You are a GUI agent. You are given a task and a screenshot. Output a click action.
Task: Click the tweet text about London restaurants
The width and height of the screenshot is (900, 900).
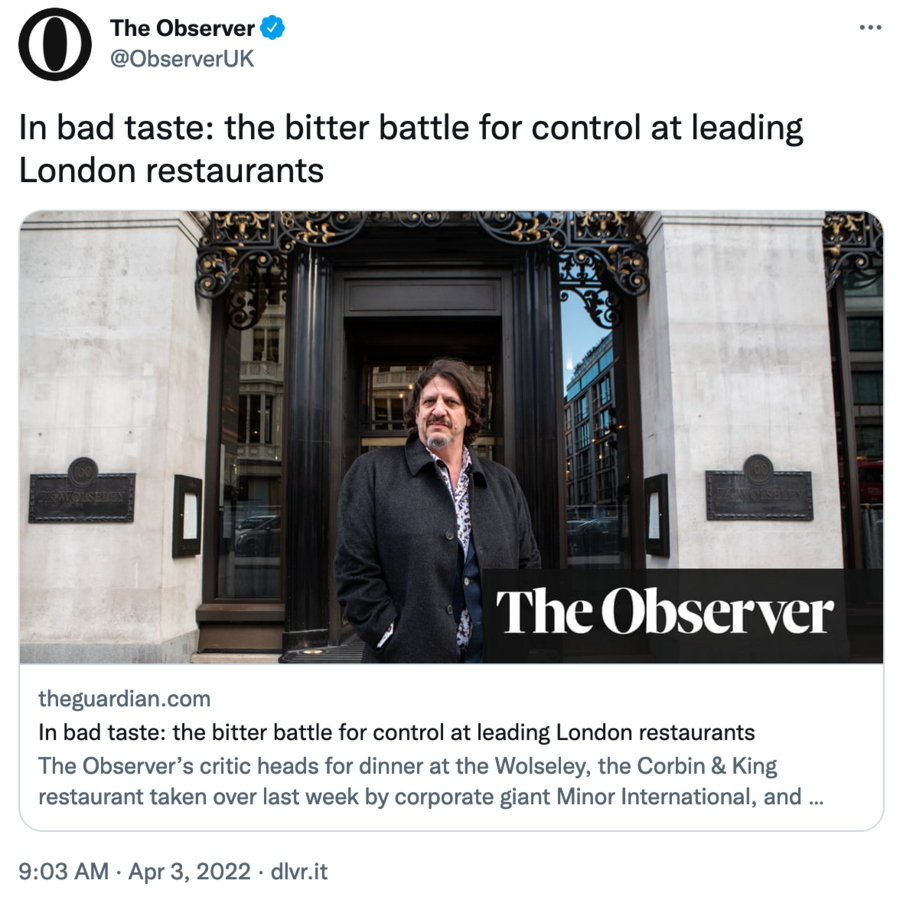tap(410, 149)
